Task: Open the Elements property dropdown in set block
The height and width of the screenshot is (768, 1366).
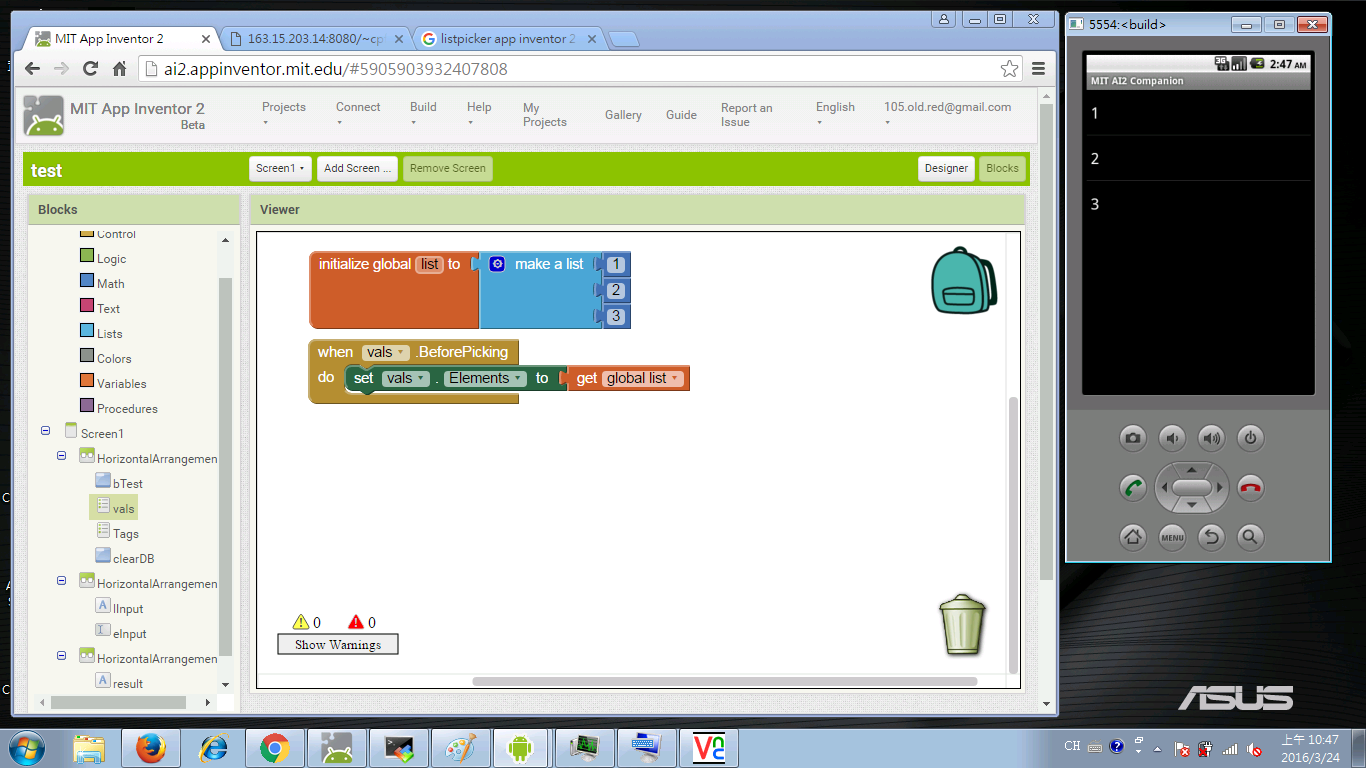Action: pyautogui.click(x=519, y=378)
